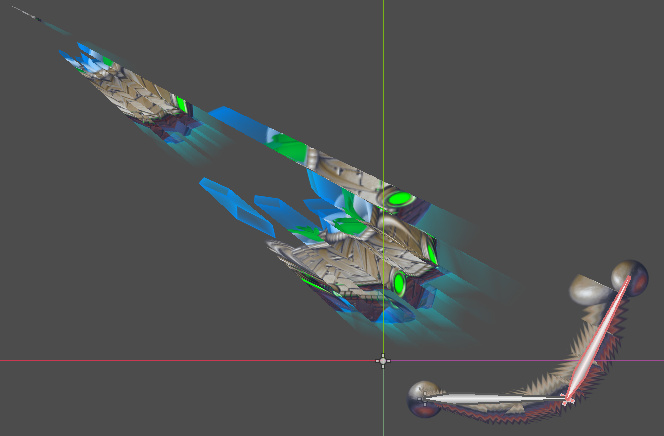664x436 pixels.
Task: Click the purple axis line right of the cursor
Action: point(520,360)
